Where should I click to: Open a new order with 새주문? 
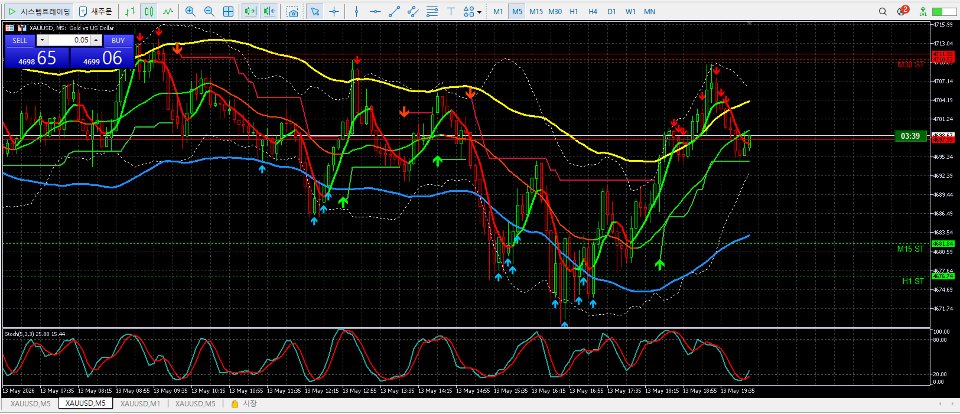[96, 11]
